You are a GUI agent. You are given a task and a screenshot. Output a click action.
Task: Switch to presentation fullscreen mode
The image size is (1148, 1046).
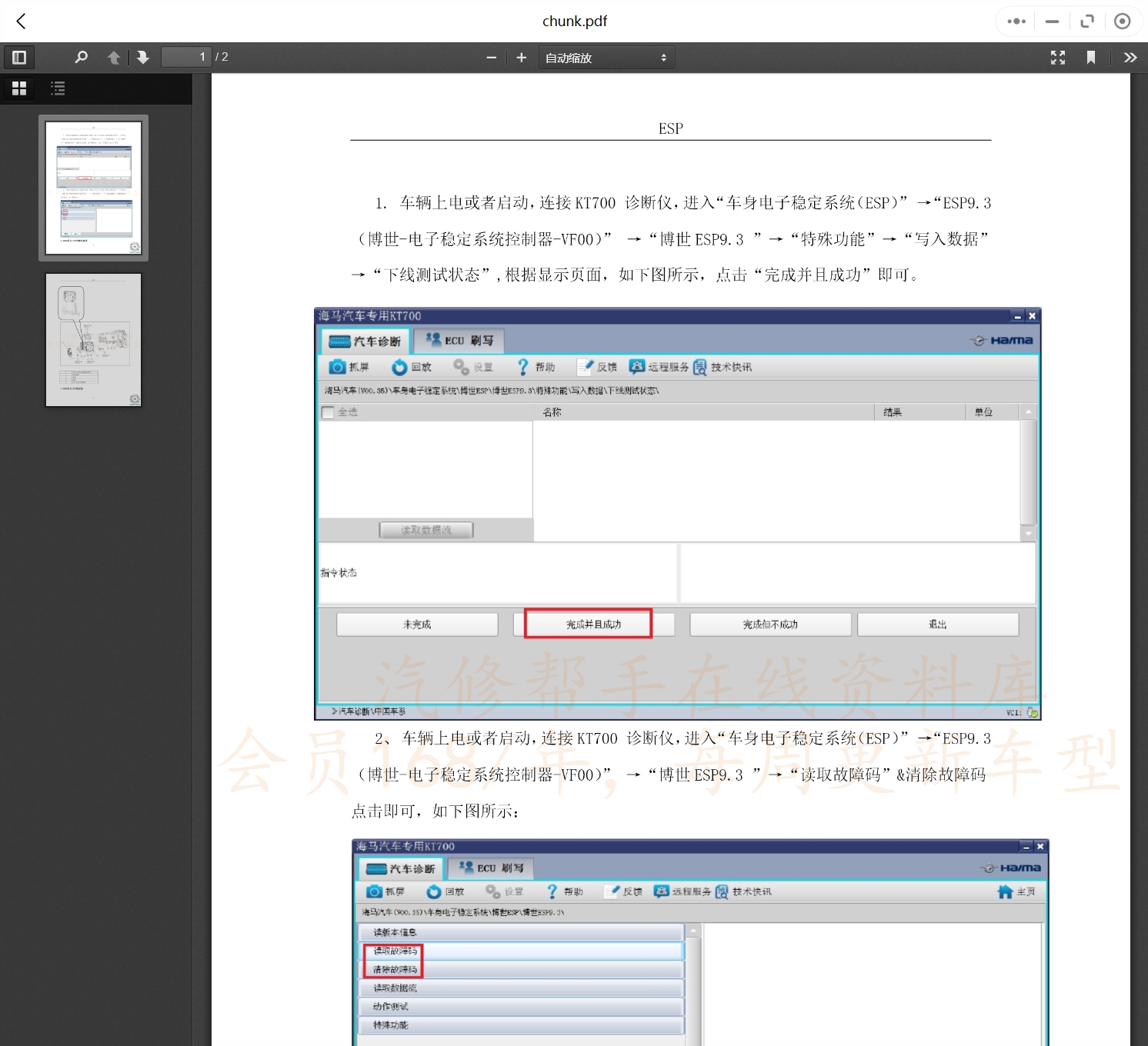pyautogui.click(x=1058, y=57)
